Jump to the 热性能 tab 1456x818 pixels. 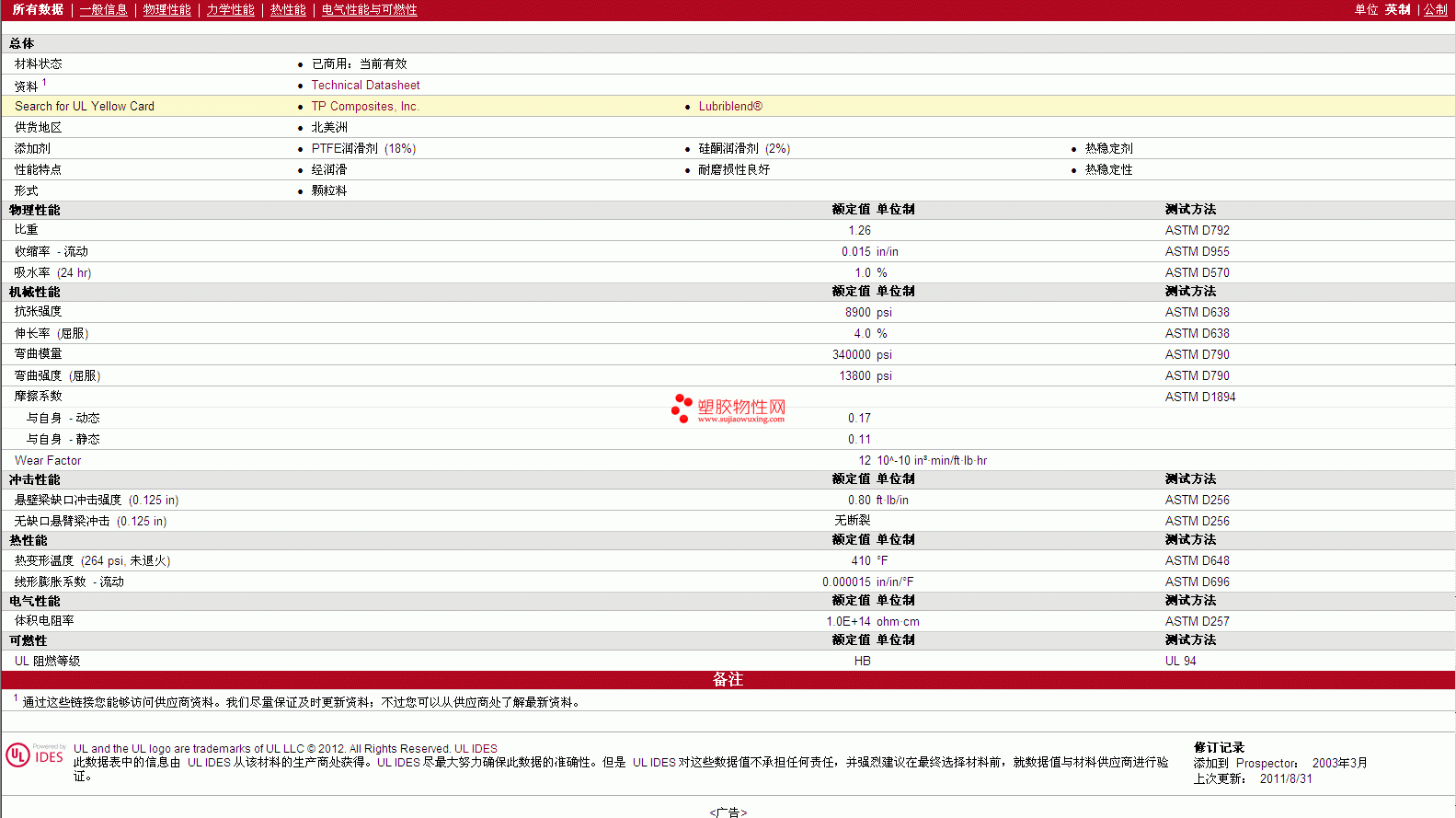(288, 10)
